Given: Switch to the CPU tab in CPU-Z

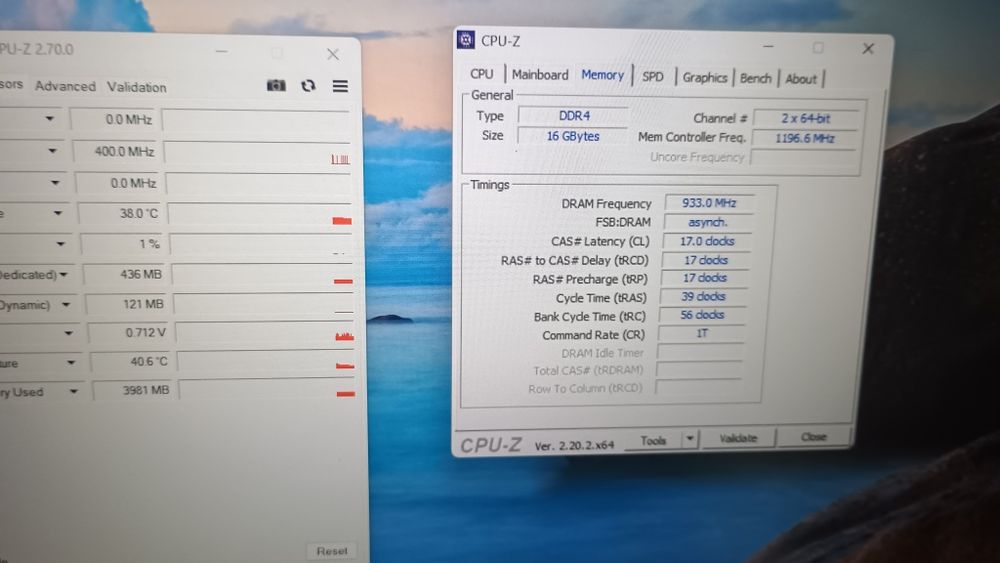Looking at the screenshot, I should (x=482, y=74).
